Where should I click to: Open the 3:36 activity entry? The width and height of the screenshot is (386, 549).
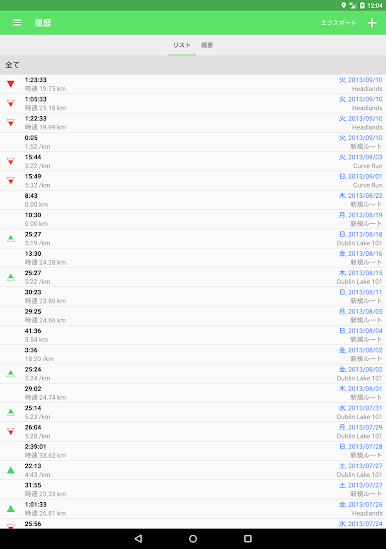tap(193, 354)
